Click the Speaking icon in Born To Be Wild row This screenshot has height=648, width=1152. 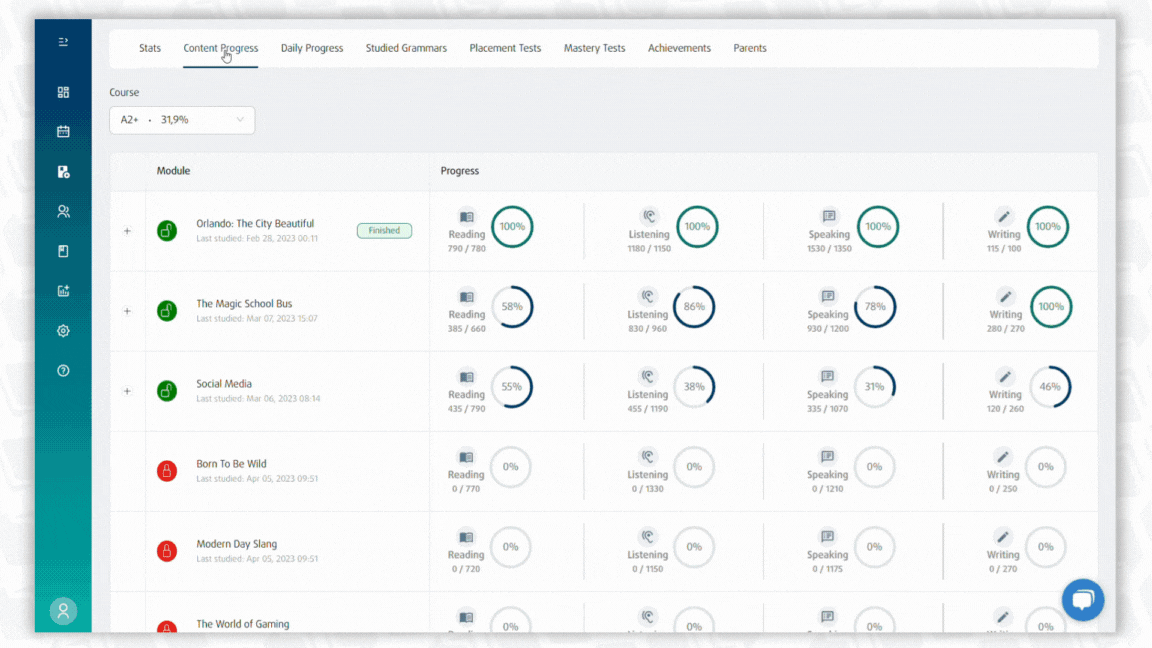tap(827, 456)
